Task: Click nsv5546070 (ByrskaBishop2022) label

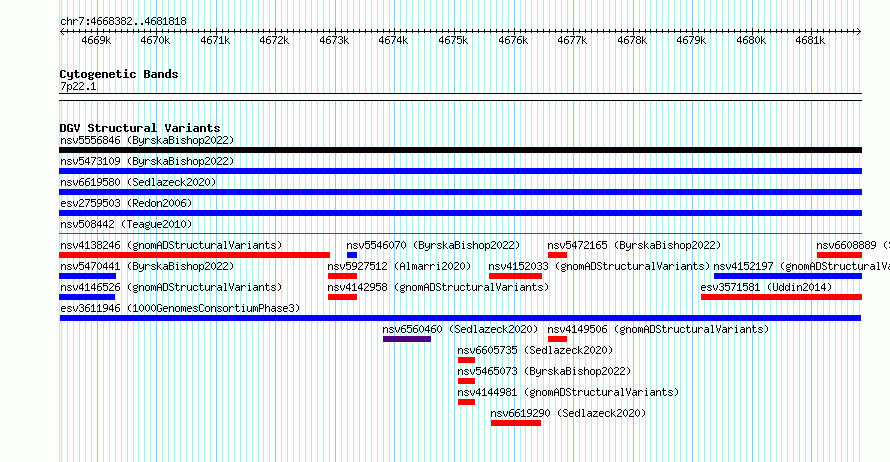Action: click(x=433, y=245)
